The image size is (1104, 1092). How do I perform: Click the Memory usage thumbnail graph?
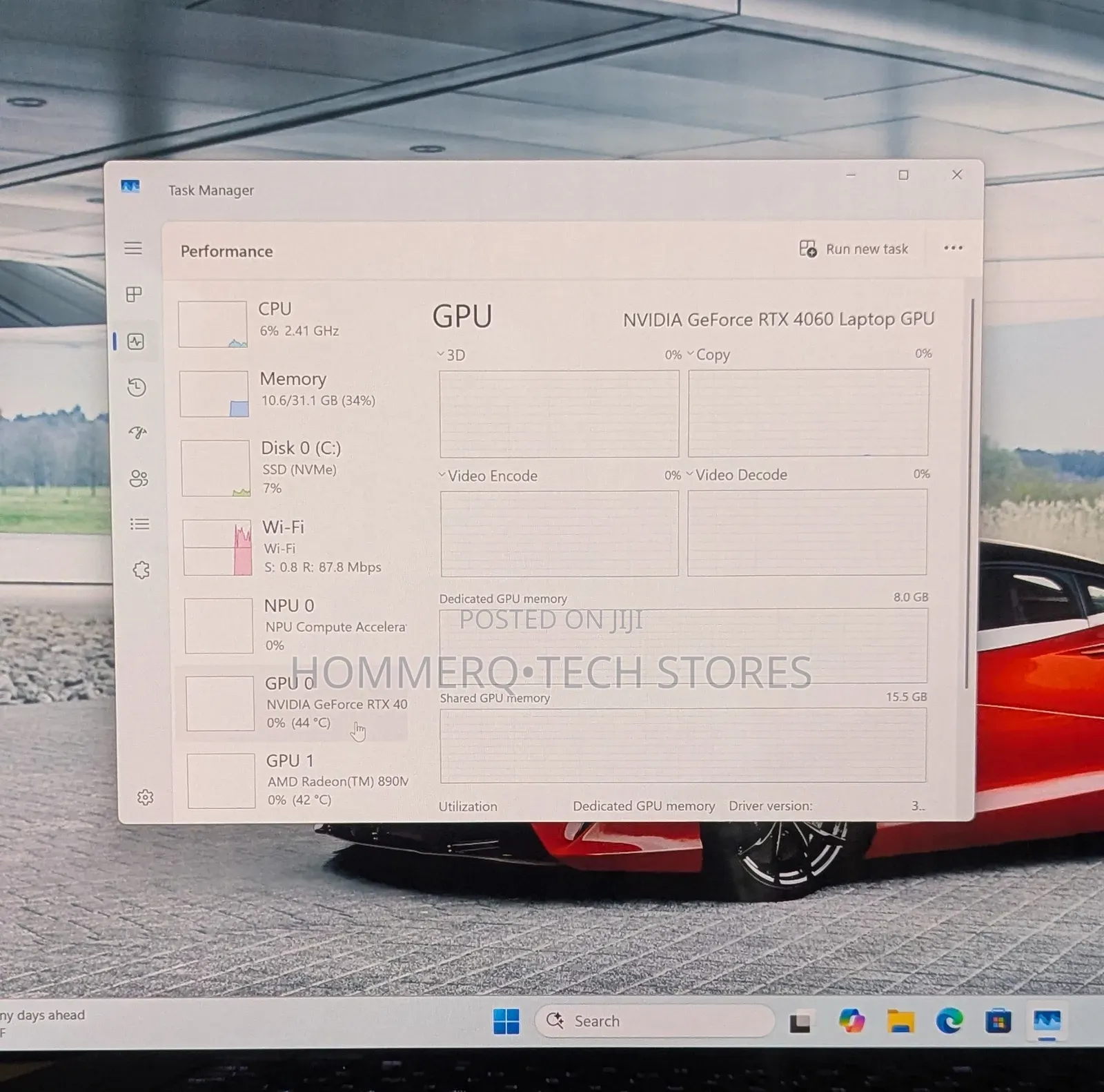coord(214,394)
